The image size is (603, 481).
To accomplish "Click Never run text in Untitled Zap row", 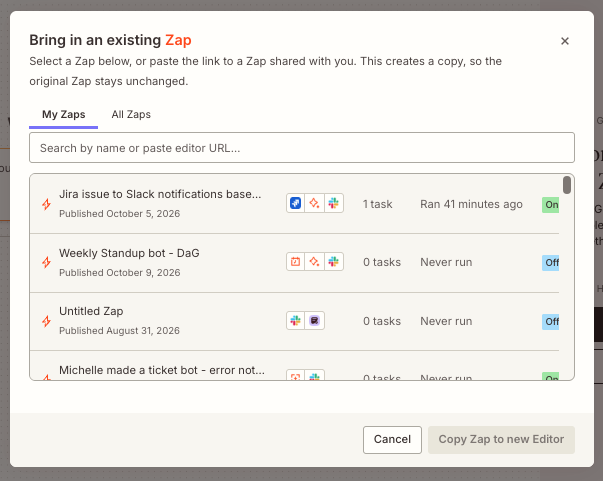I will (x=446, y=321).
